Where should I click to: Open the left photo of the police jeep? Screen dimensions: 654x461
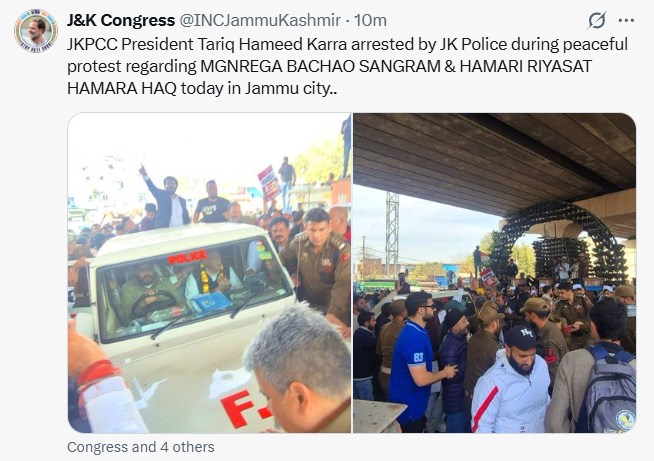tap(209, 273)
